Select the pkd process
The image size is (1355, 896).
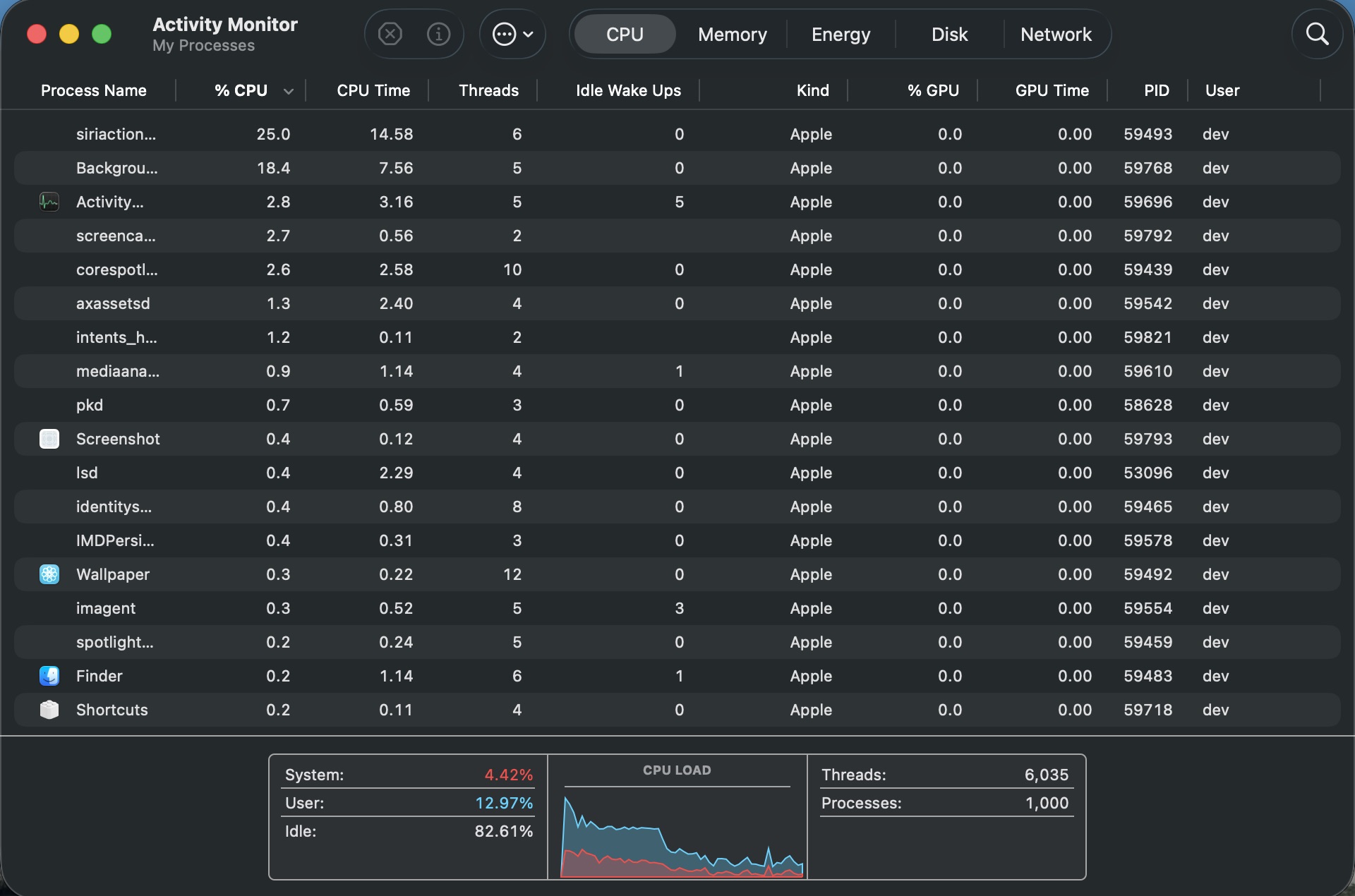click(677, 405)
